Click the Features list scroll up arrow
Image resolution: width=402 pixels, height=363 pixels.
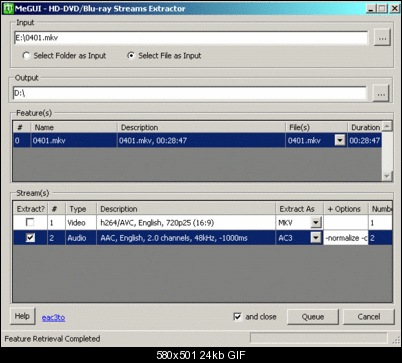coord(387,126)
